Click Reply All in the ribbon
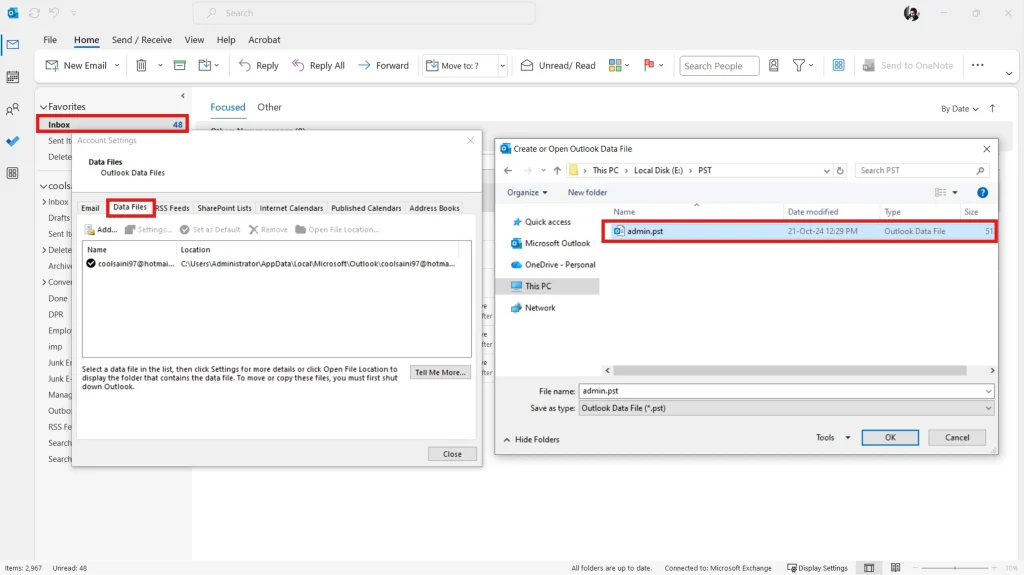The image size is (1024, 575). pyautogui.click(x=318, y=65)
